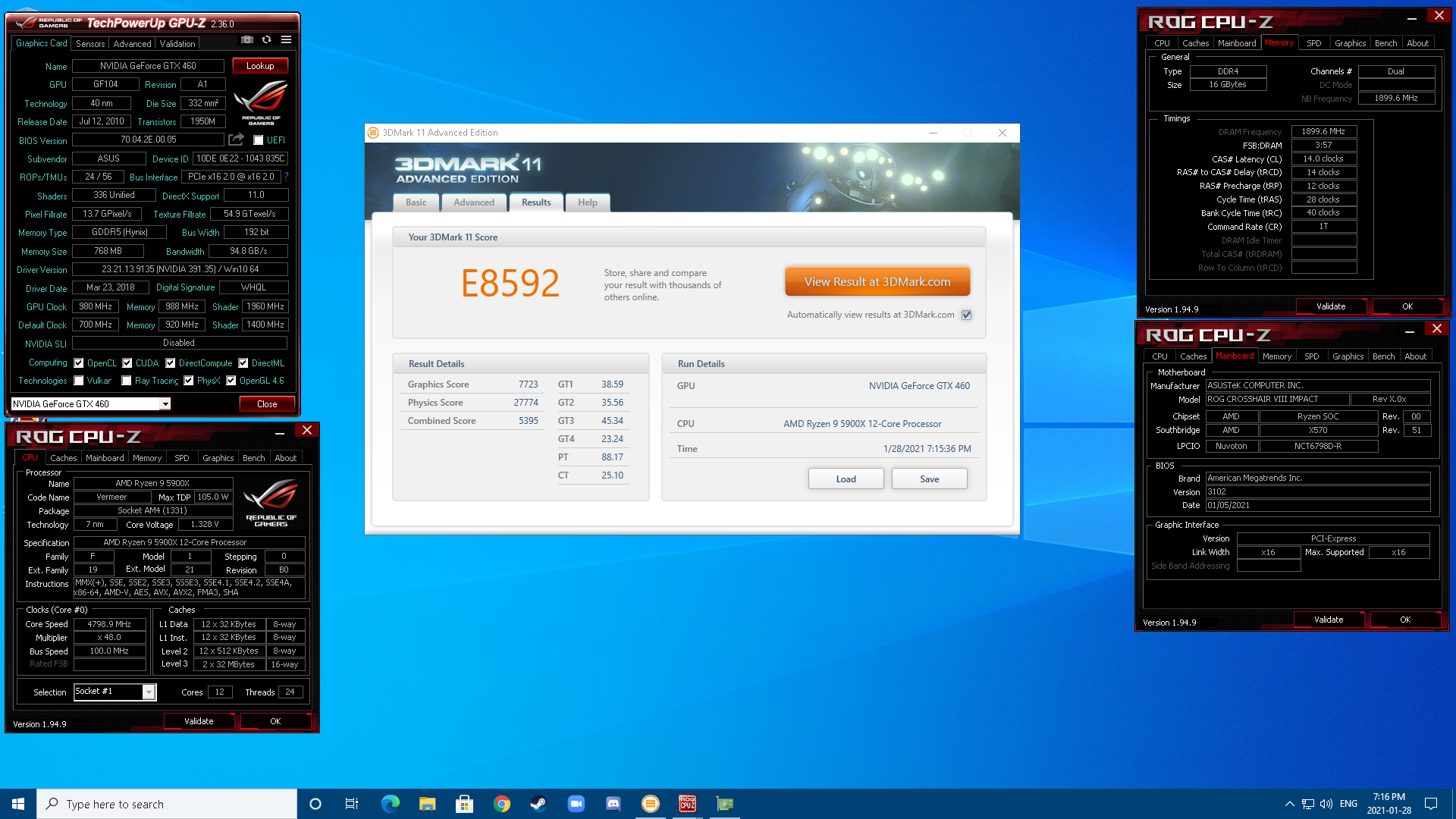Image resolution: width=1456 pixels, height=819 pixels.
Task: Open the GPU-Z hamburger menu
Action: (x=286, y=39)
